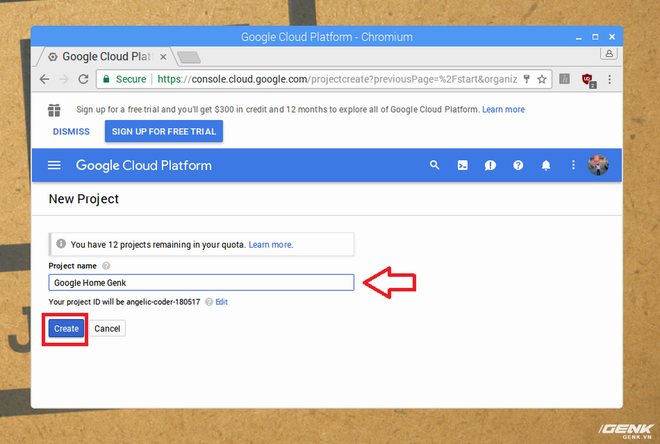Viewport: 660px width, 444px height.
Task: Activate the Cloud Shell terminal icon
Action: click(x=462, y=165)
